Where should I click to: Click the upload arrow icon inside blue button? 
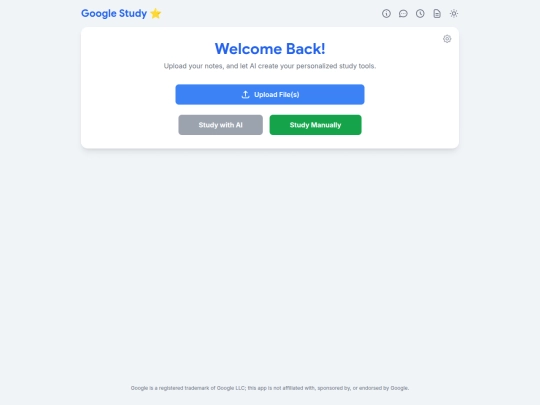point(245,94)
